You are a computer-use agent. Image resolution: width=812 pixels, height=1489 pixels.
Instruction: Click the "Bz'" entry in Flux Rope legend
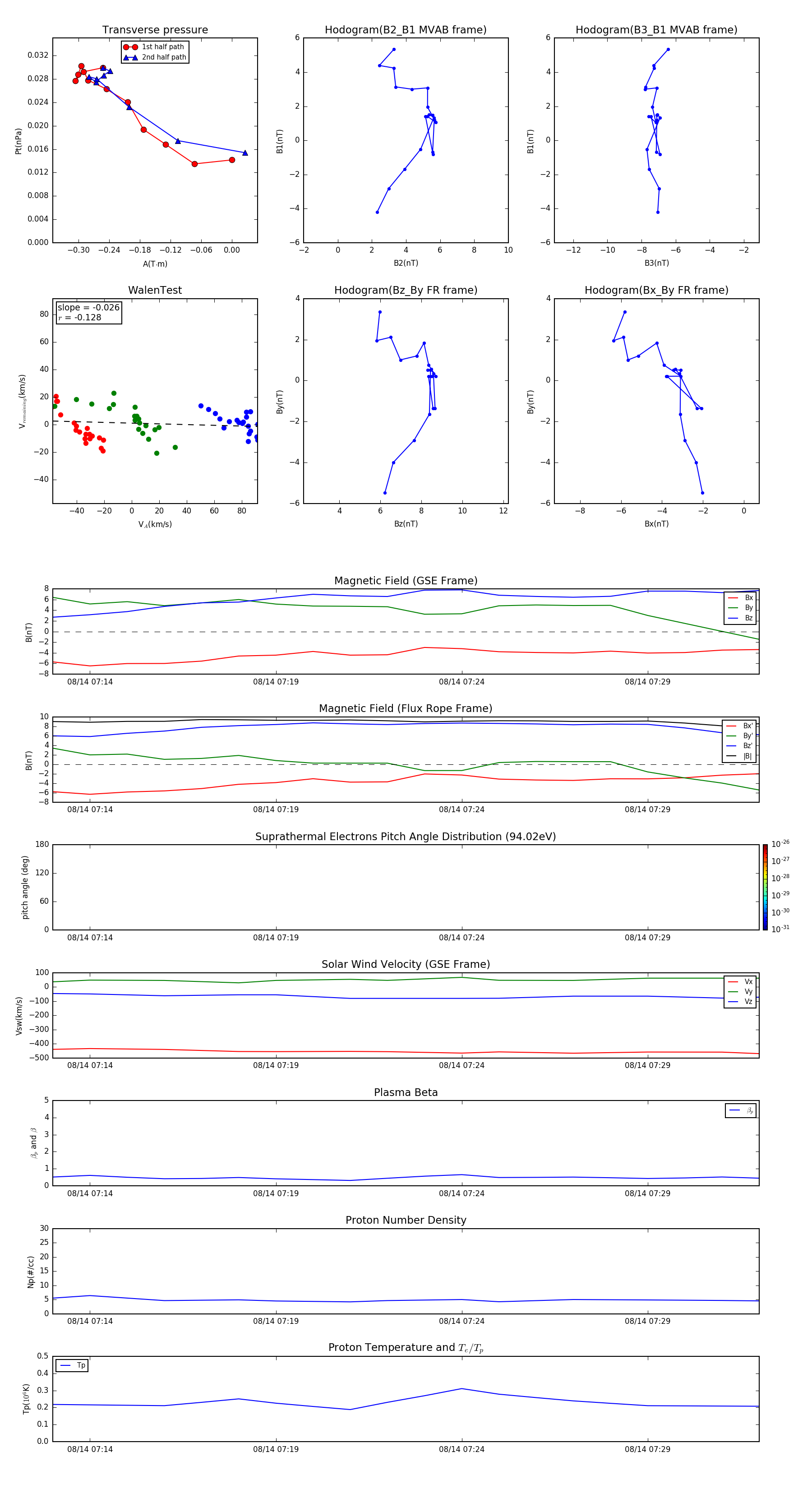pyautogui.click(x=740, y=746)
